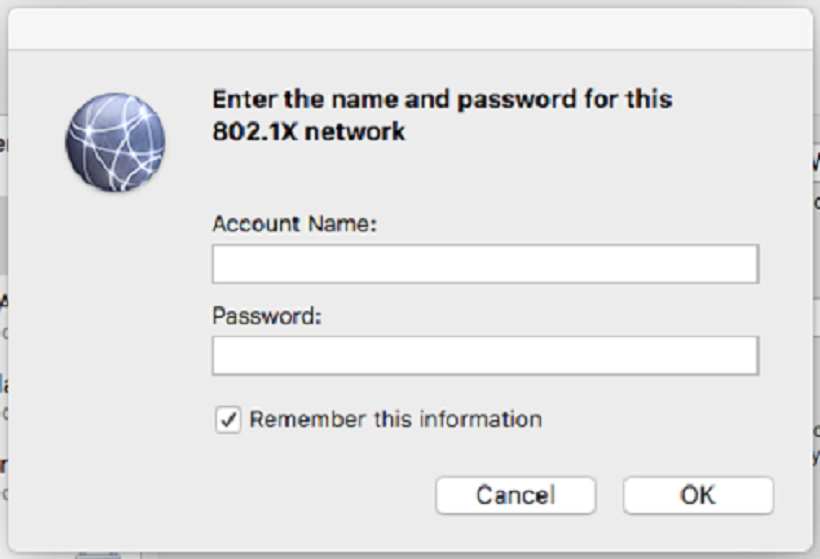
Task: Click the gray background window strip on left
Action: click(3, 235)
